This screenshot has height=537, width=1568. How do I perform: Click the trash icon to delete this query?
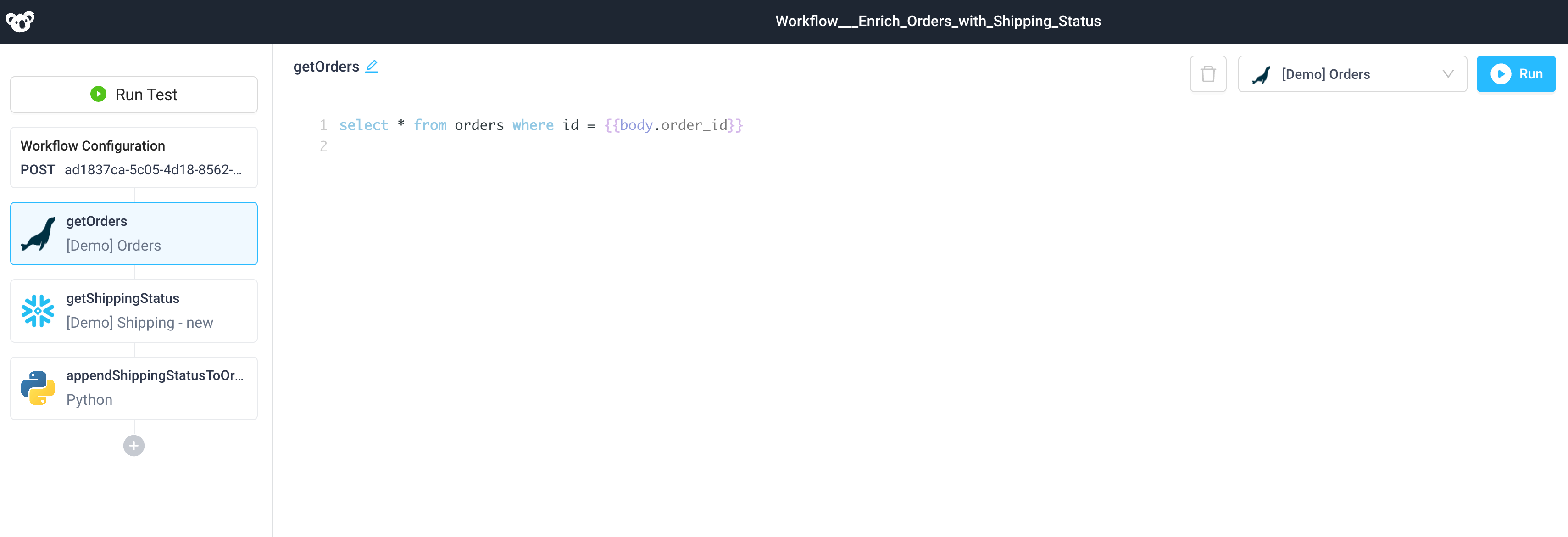[x=1208, y=74]
